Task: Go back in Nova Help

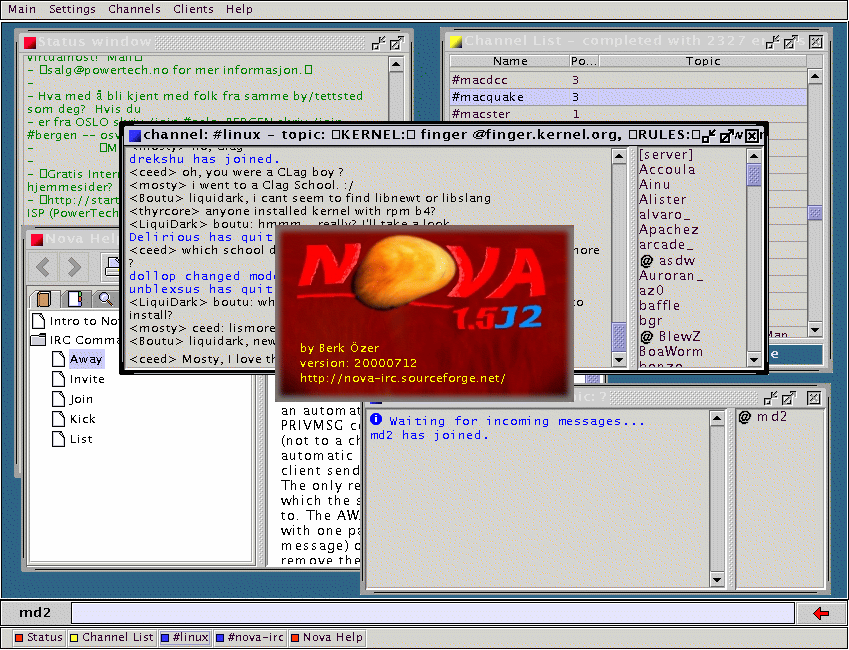Action: [43, 266]
